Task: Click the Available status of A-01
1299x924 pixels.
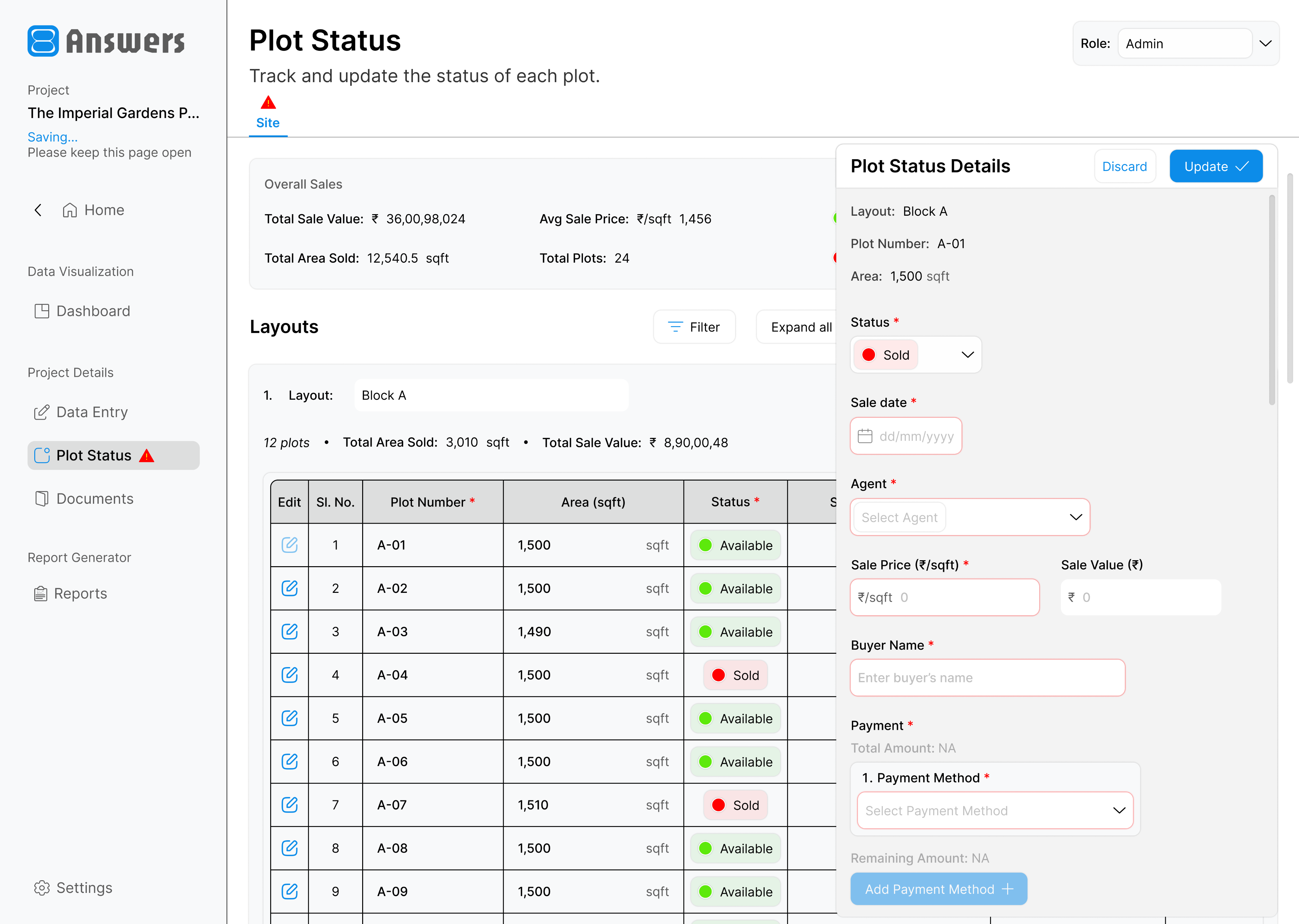Action: [x=735, y=545]
